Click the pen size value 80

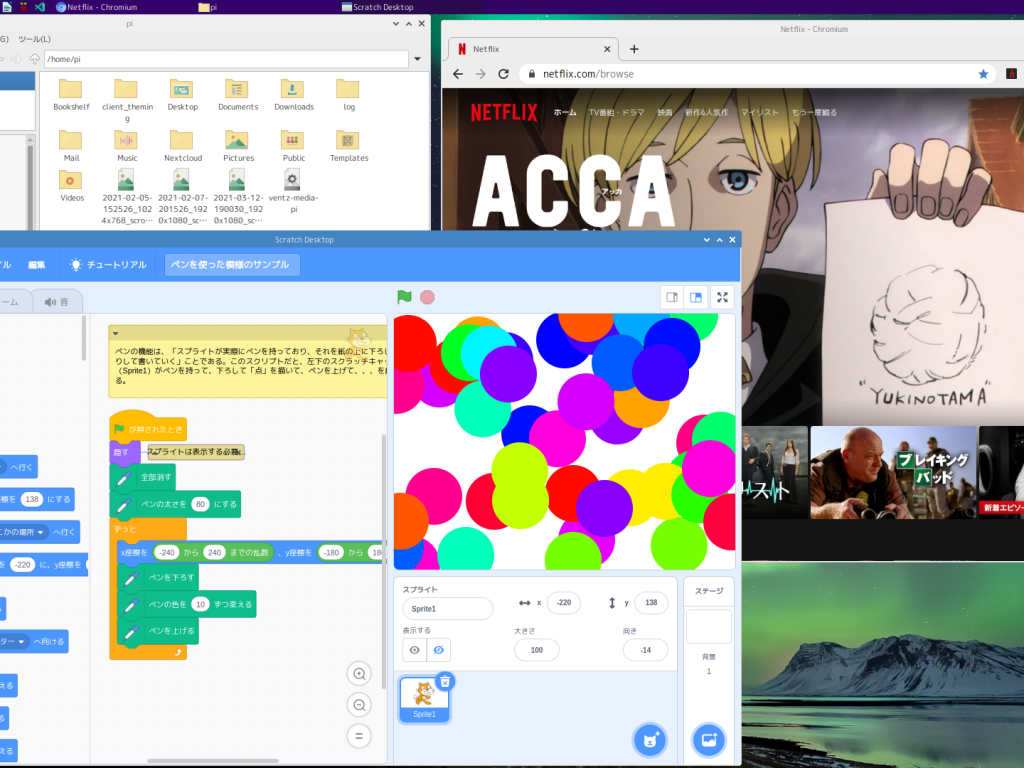(200, 504)
